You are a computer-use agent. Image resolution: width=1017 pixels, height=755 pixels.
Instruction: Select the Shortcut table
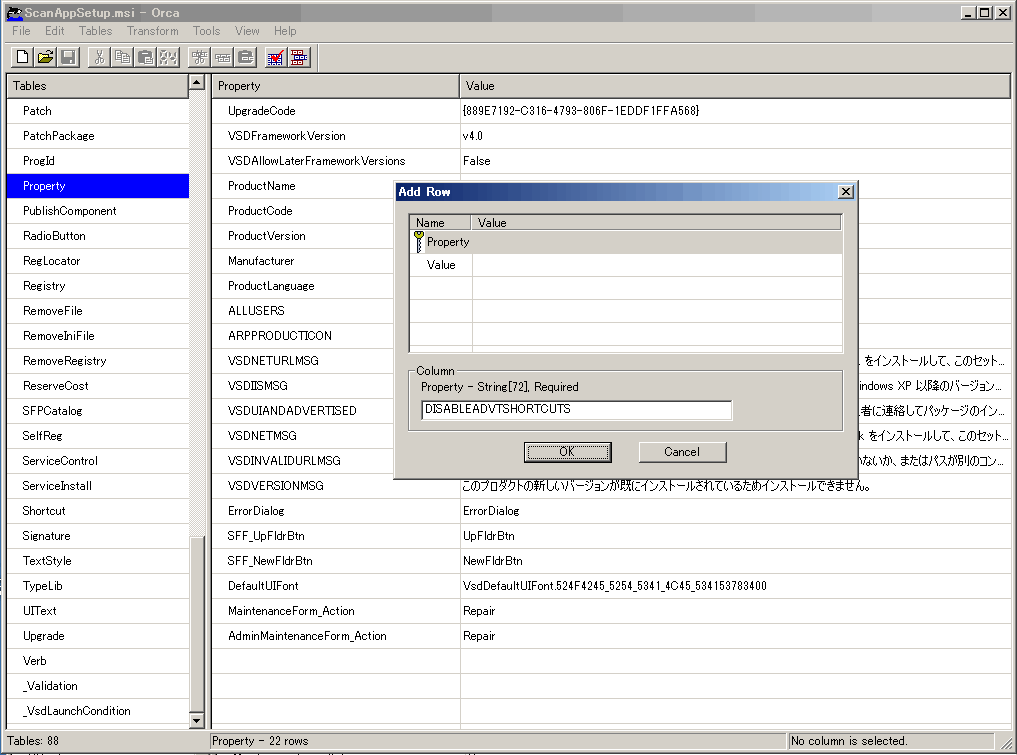click(97, 510)
